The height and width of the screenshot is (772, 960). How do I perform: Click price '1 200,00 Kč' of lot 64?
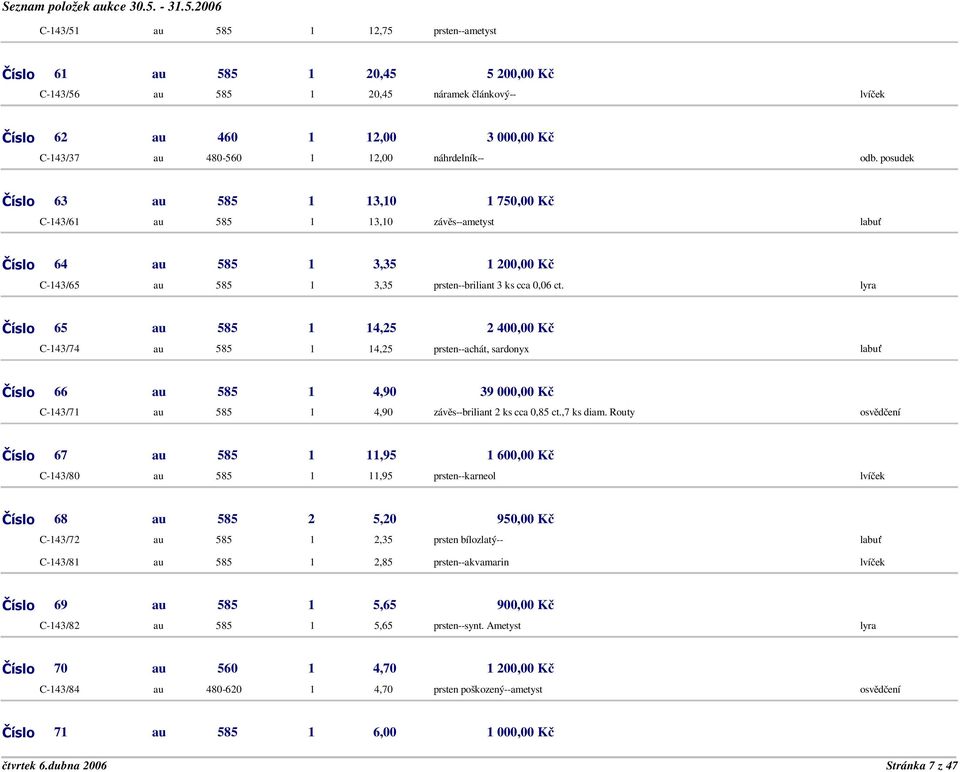click(x=520, y=264)
